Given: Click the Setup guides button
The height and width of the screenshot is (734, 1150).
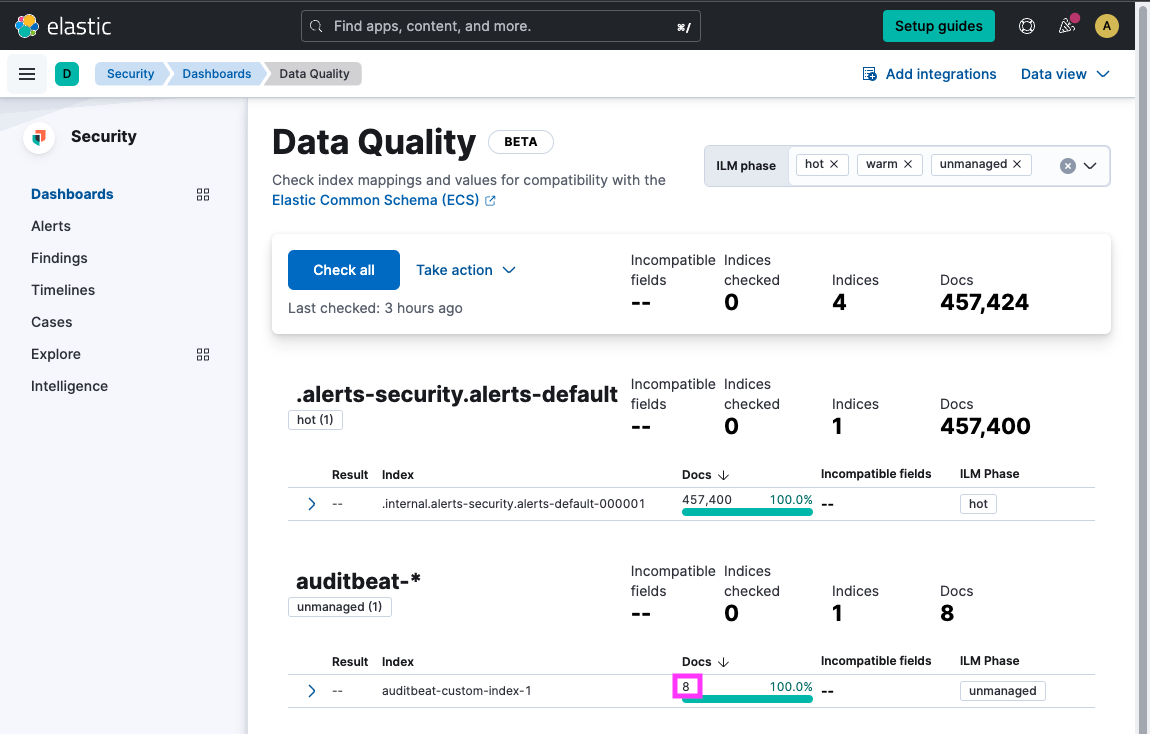Looking at the screenshot, I should coord(939,26).
